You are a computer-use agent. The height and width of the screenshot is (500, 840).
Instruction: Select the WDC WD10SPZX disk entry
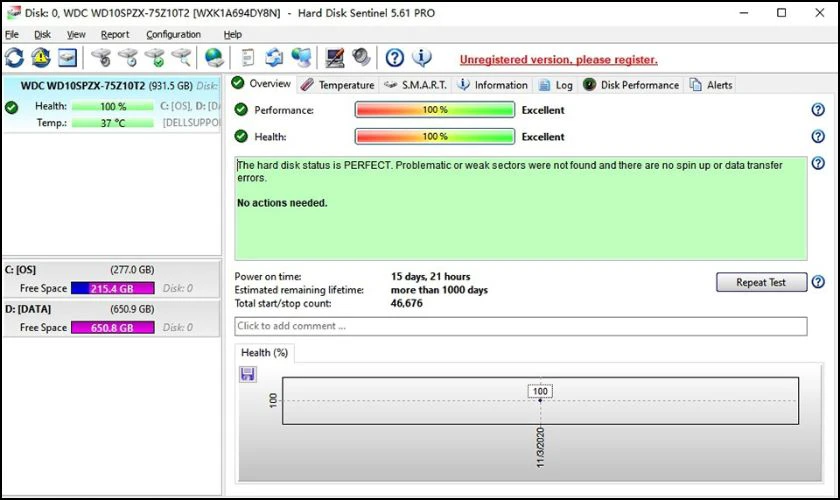coord(111,103)
